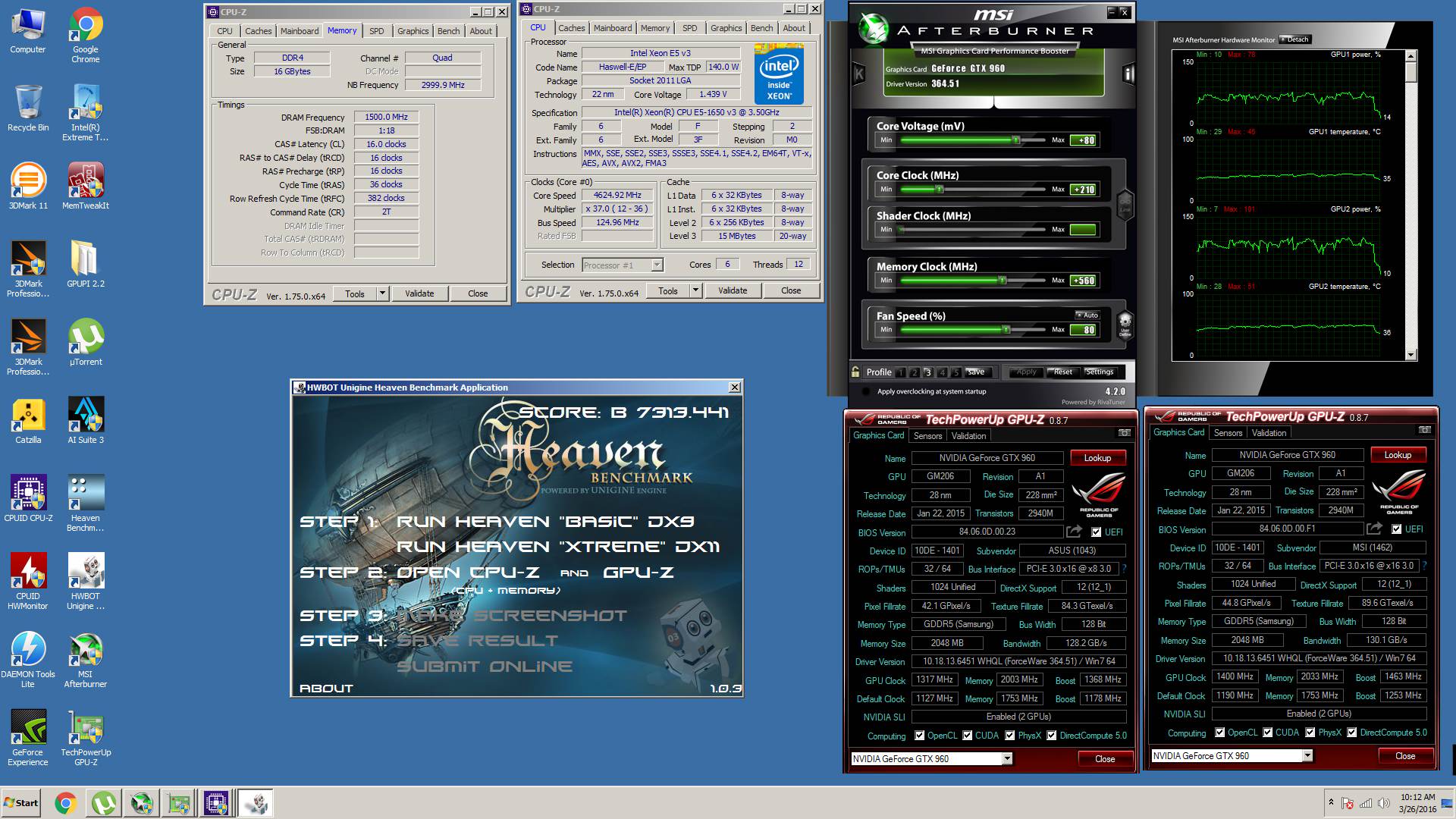Select profile slot 3 in Afterburner
This screenshot has width=1456, height=819.
tap(927, 372)
